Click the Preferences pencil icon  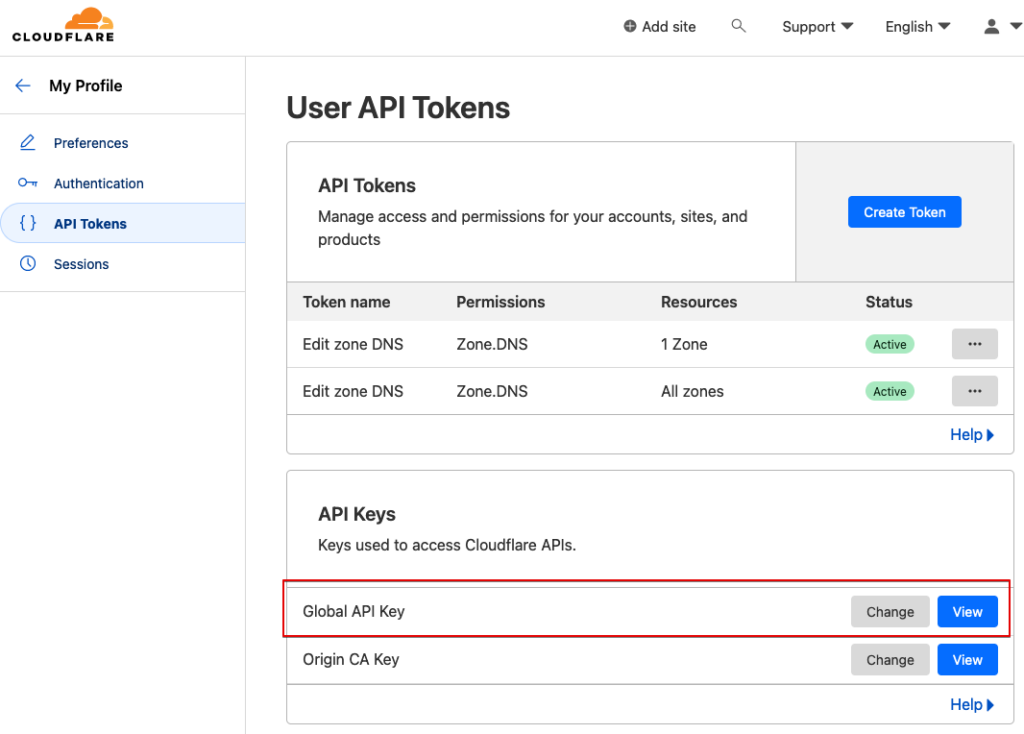tap(27, 142)
